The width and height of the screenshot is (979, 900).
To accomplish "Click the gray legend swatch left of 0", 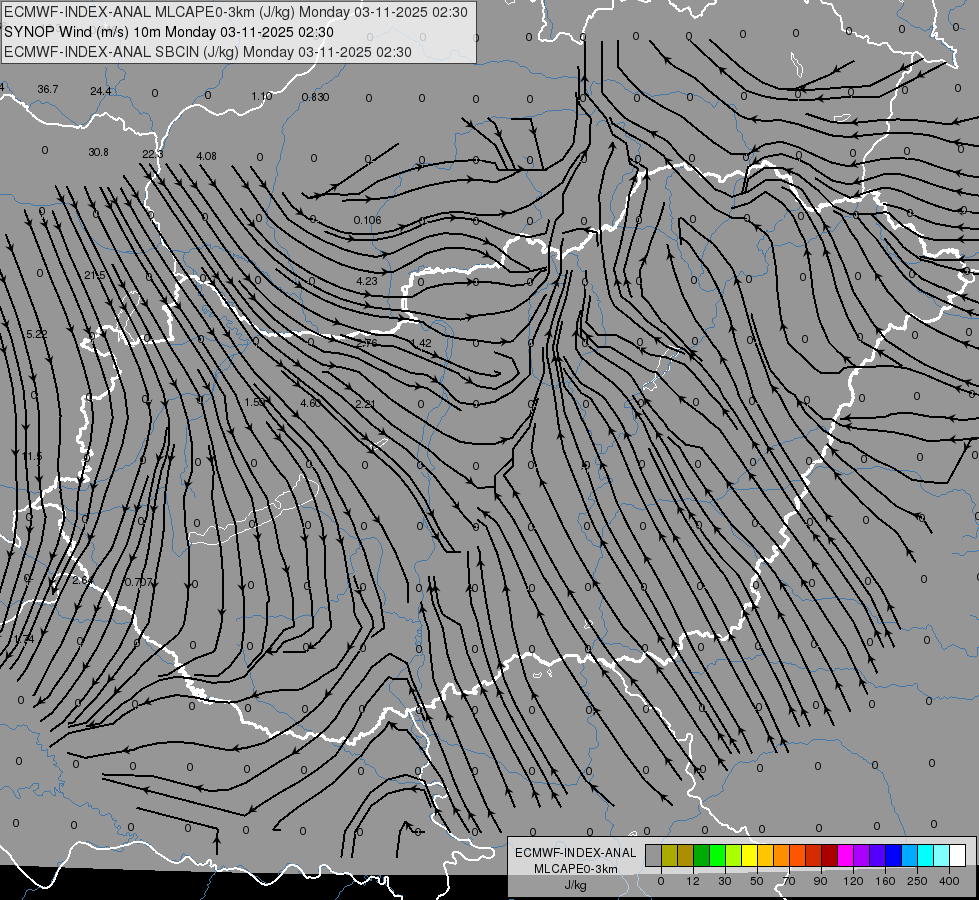I will coord(653,855).
